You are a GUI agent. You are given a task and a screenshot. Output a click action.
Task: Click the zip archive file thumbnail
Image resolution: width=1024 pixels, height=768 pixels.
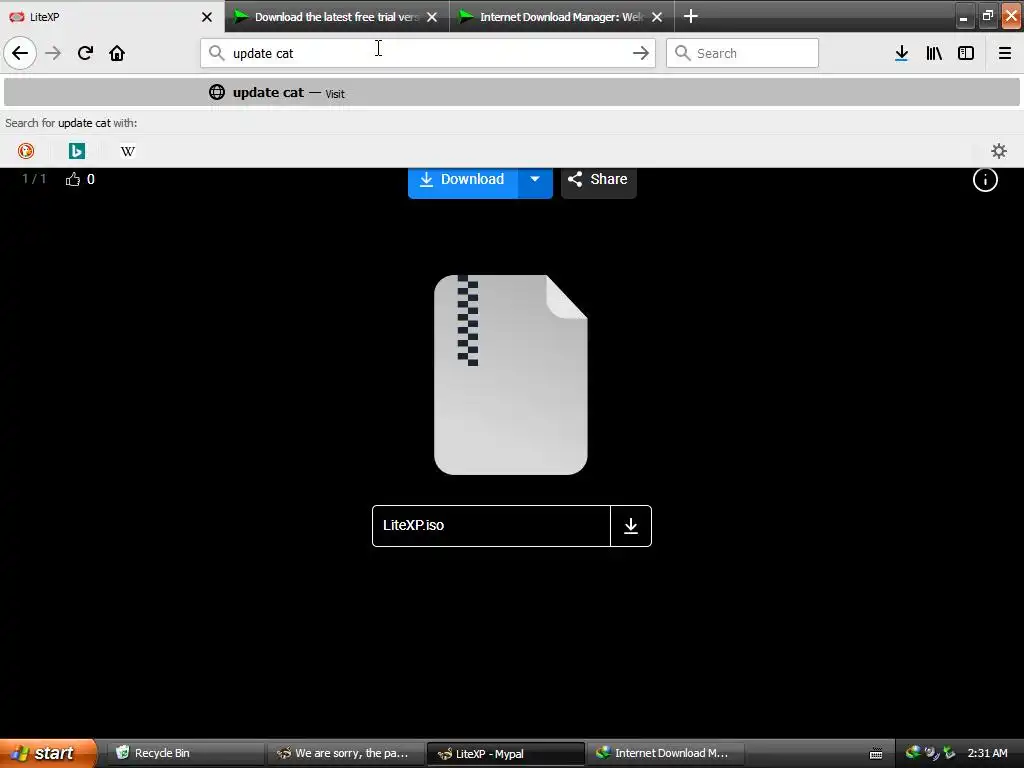tap(511, 375)
